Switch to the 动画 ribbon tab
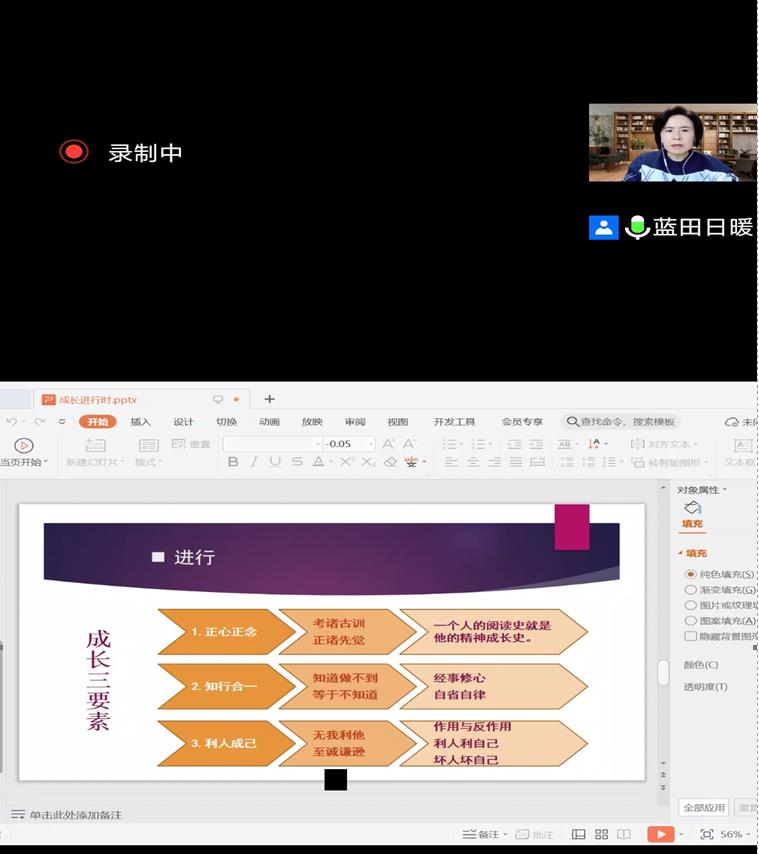Viewport: 759px width, 854px height. click(269, 422)
